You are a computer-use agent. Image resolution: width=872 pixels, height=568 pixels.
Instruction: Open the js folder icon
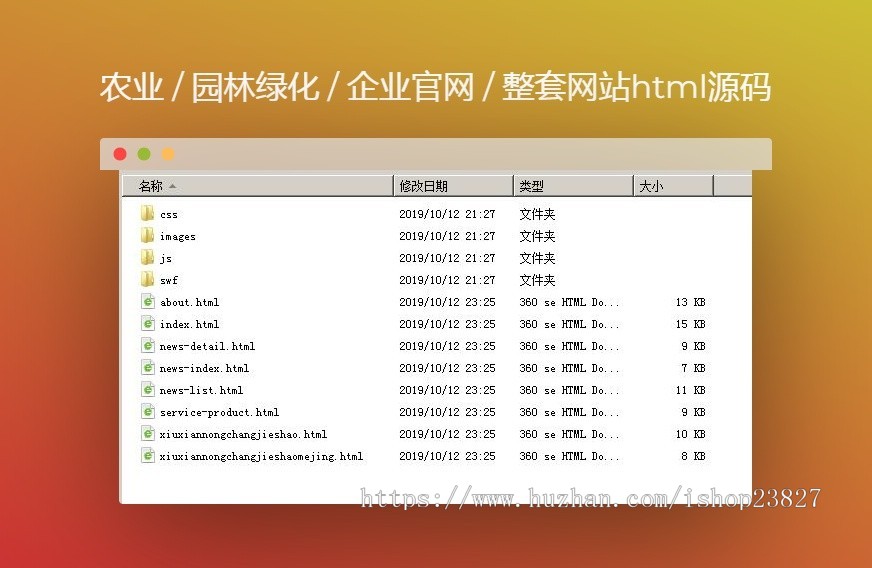click(x=147, y=257)
